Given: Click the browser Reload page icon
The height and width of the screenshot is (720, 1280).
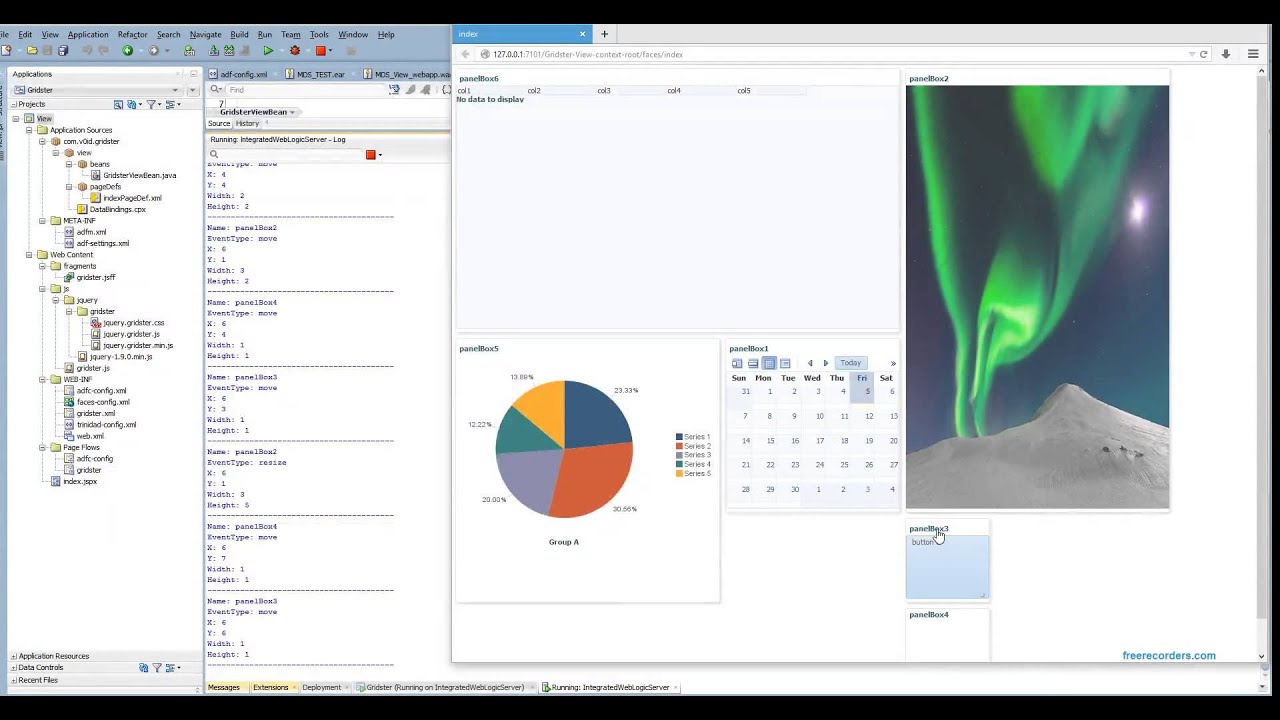Looking at the screenshot, I should (x=1204, y=54).
